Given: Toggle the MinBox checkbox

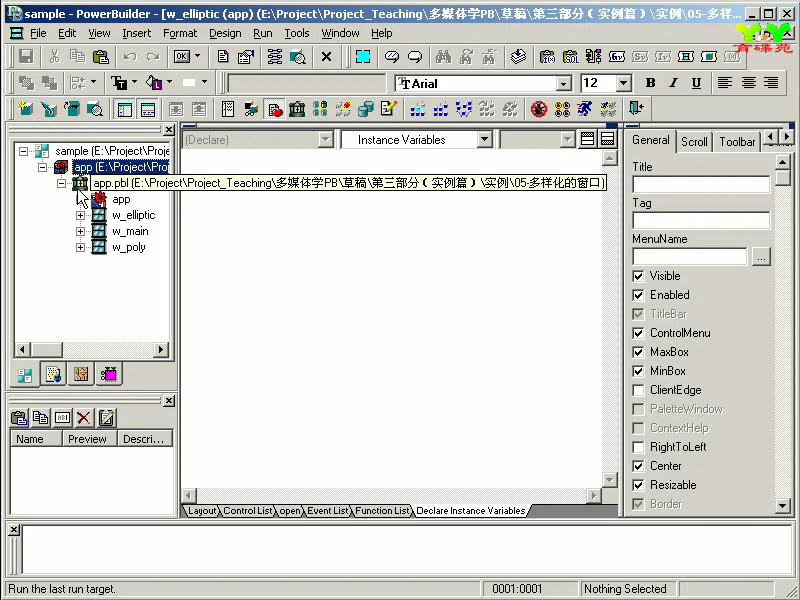Looking at the screenshot, I should tap(638, 371).
